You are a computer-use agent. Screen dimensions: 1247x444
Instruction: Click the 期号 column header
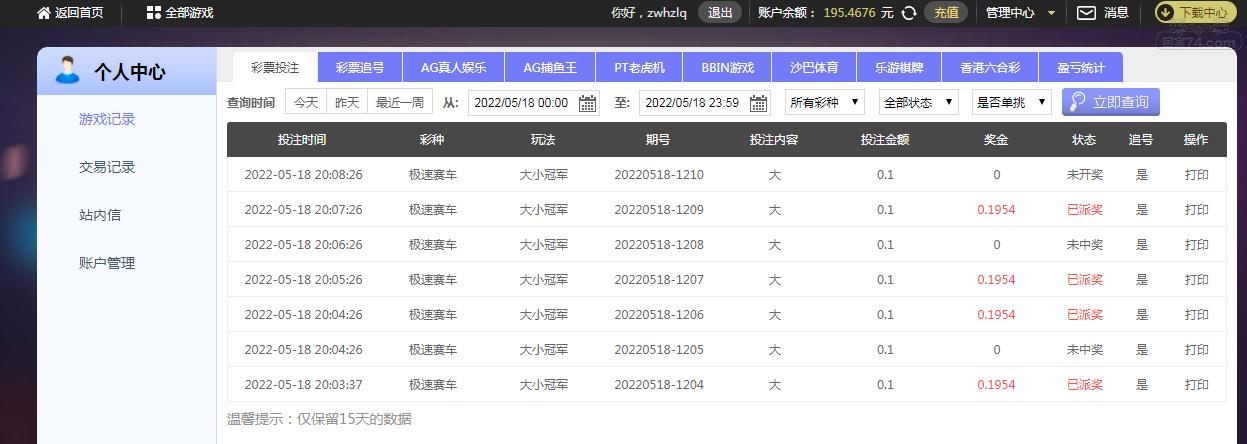658,140
